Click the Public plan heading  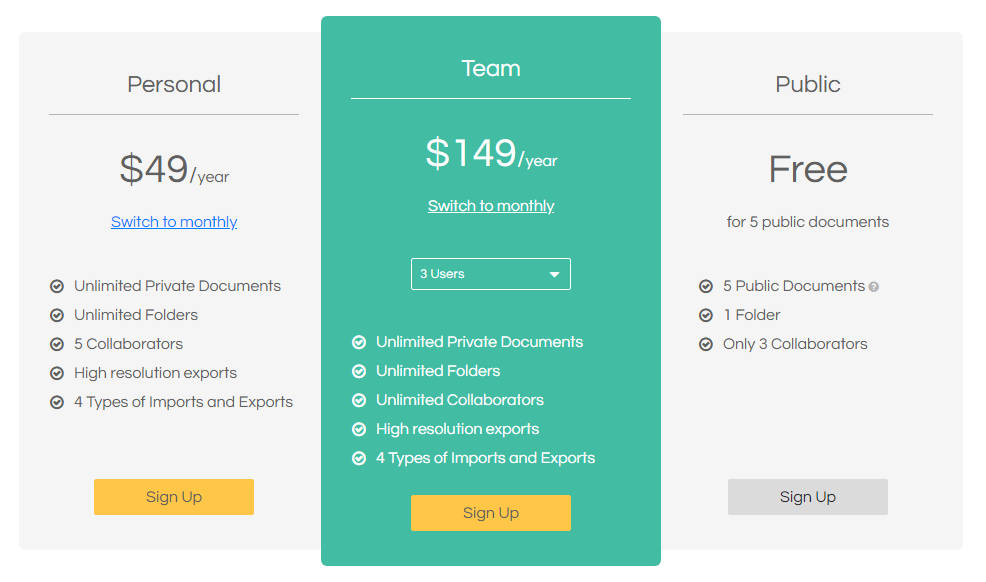807,85
